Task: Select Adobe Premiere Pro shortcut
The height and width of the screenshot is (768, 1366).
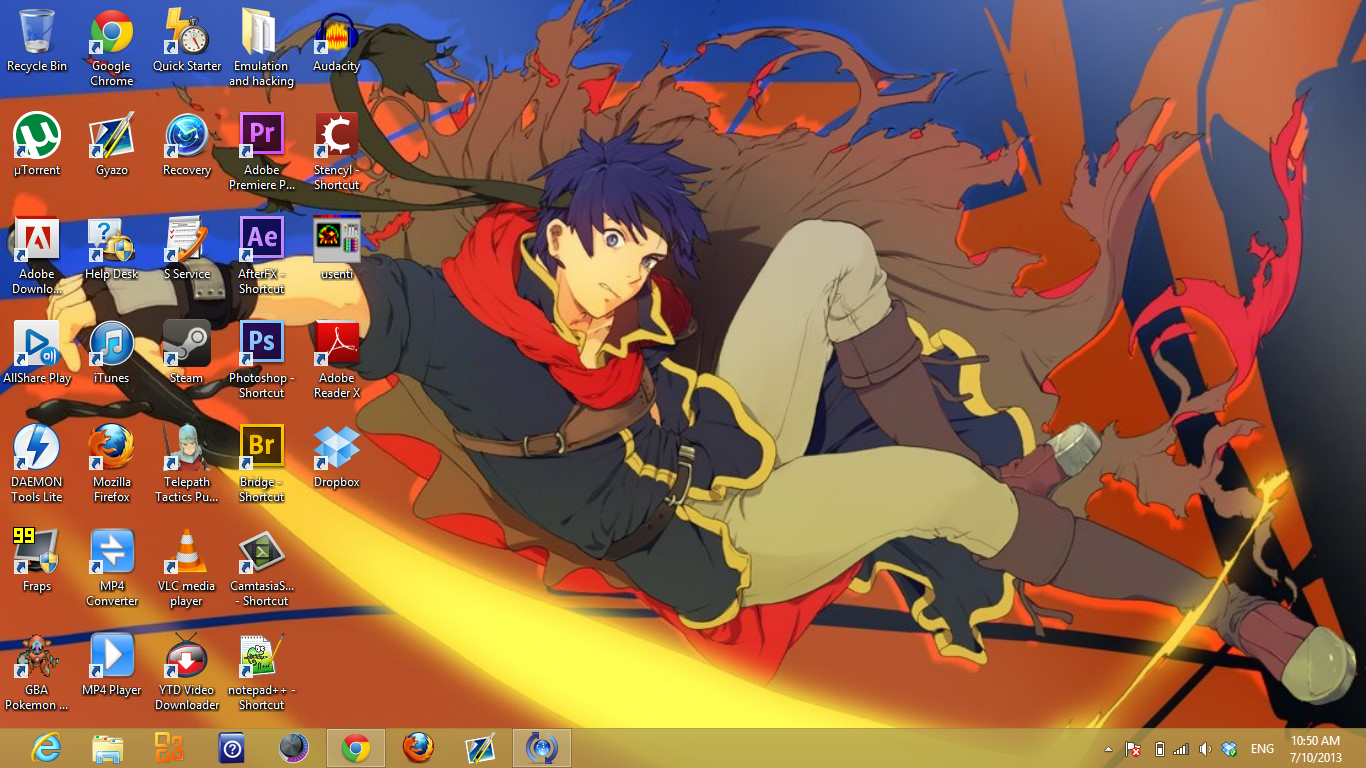Action: tap(262, 152)
